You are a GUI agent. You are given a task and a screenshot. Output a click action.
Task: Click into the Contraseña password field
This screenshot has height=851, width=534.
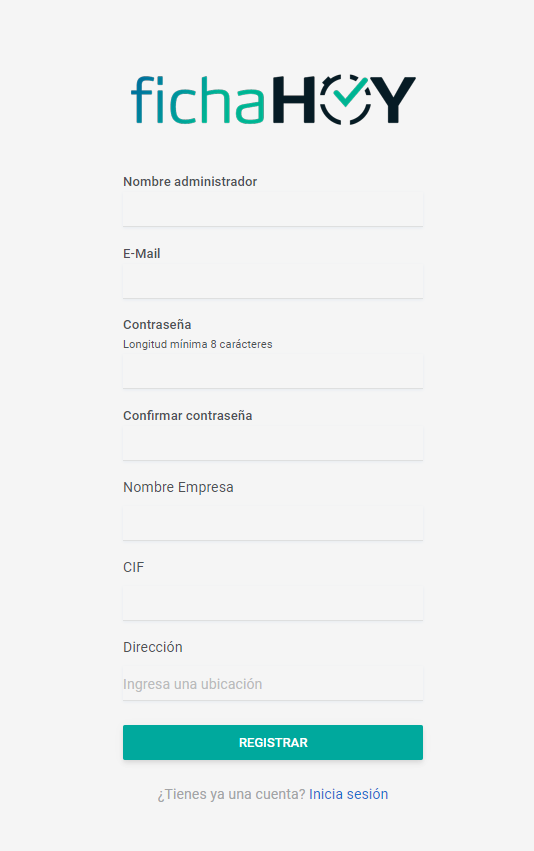[x=273, y=371]
